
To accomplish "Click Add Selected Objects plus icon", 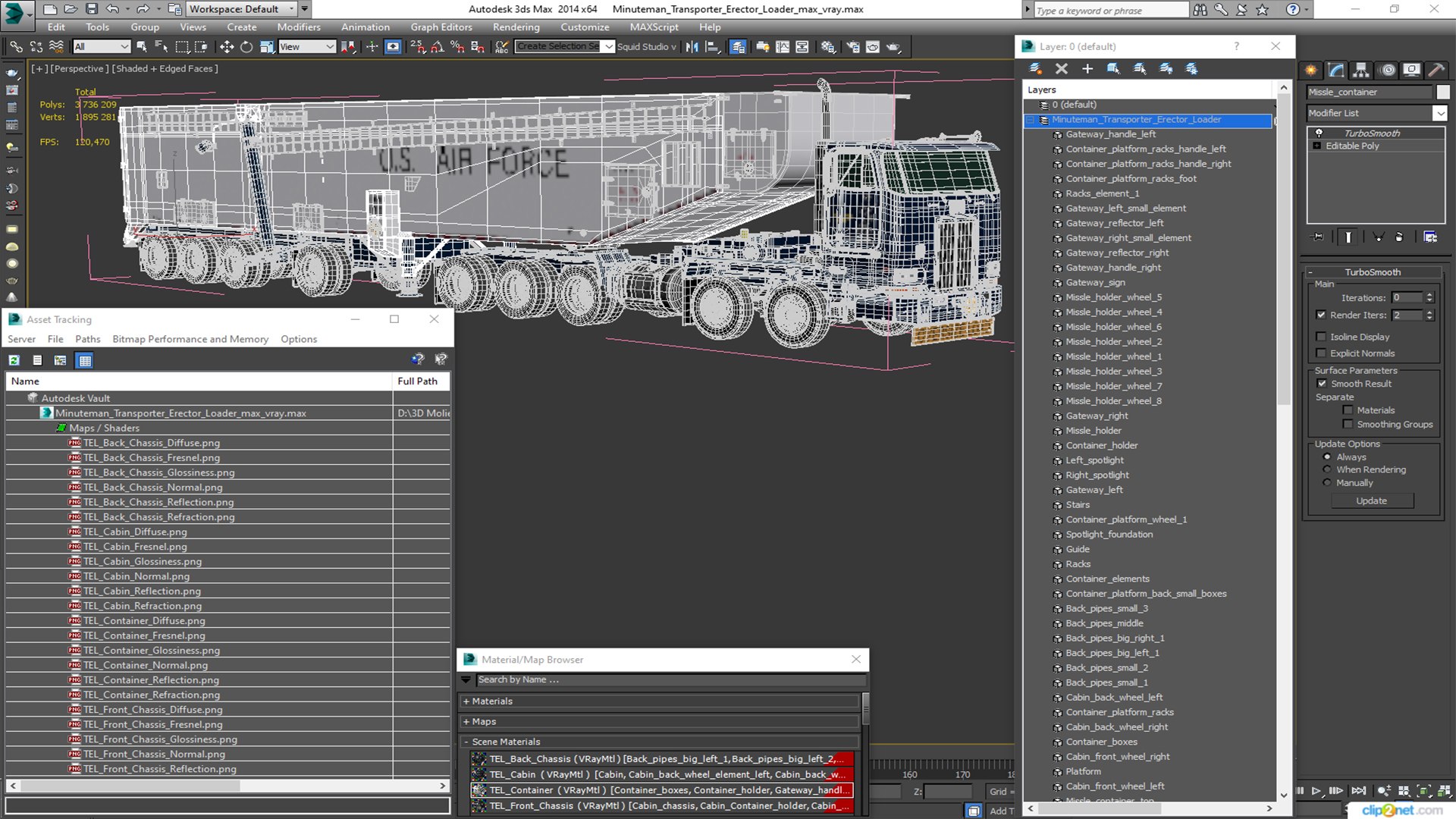I will click(1087, 69).
